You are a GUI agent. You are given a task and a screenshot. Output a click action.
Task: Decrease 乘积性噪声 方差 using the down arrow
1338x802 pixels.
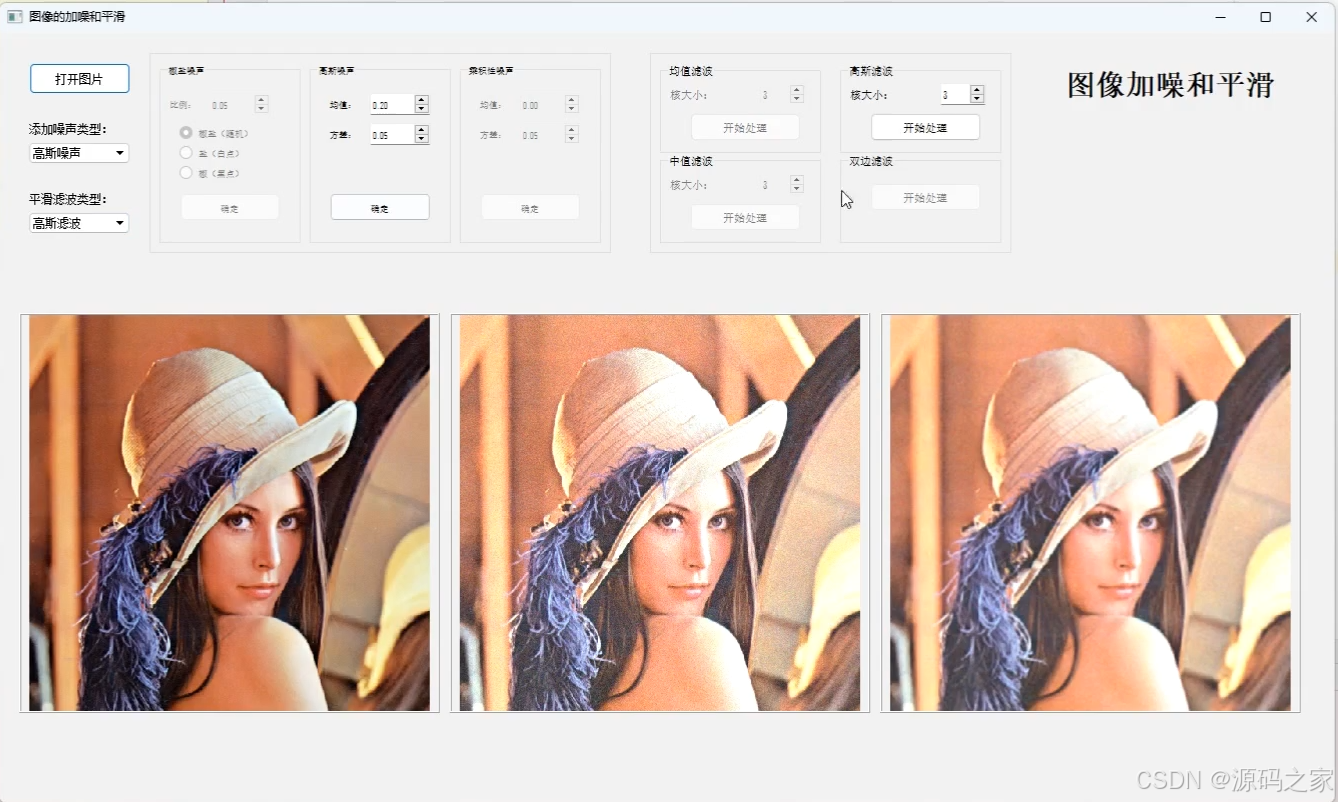571,139
